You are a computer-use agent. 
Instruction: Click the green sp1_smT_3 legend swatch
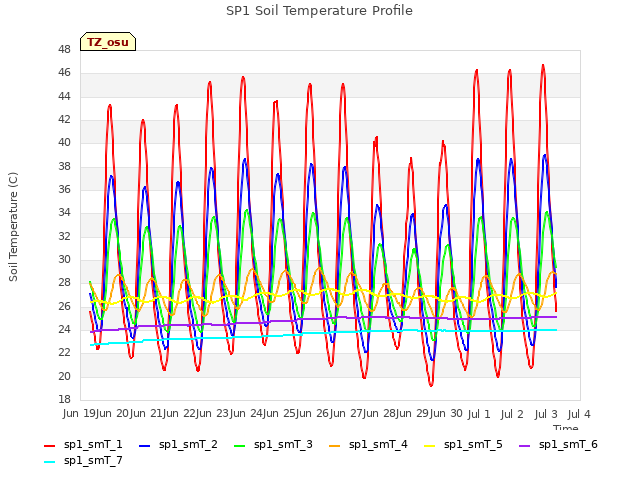coord(240,446)
